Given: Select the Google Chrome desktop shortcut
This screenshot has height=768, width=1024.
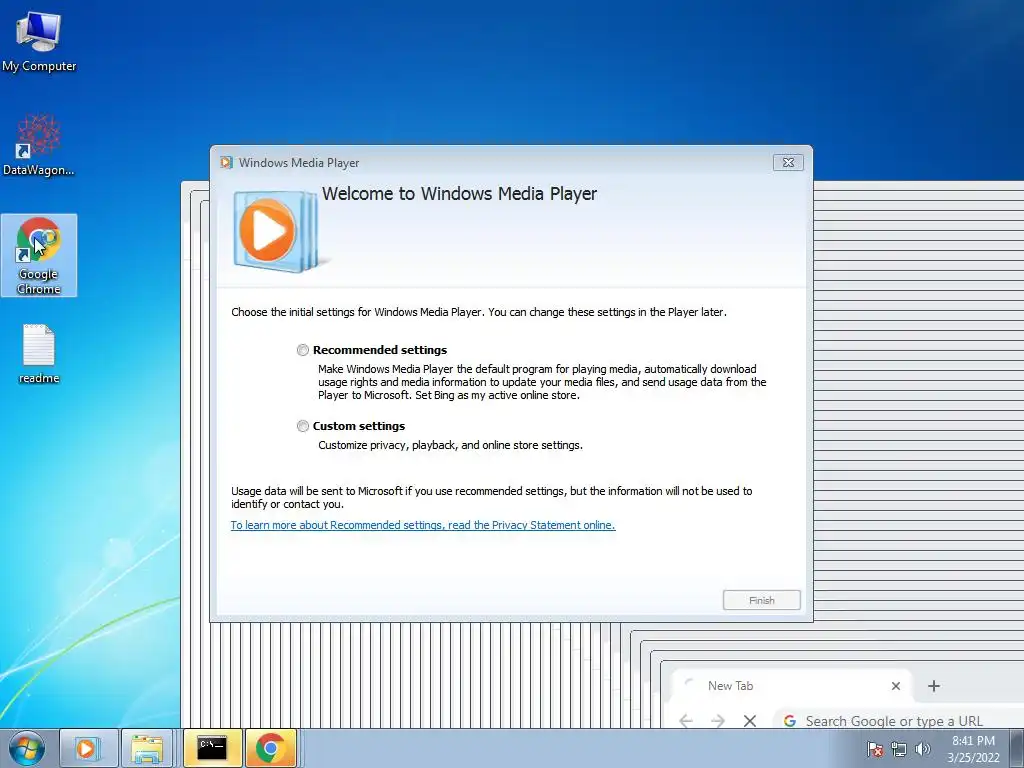Looking at the screenshot, I should (x=39, y=255).
